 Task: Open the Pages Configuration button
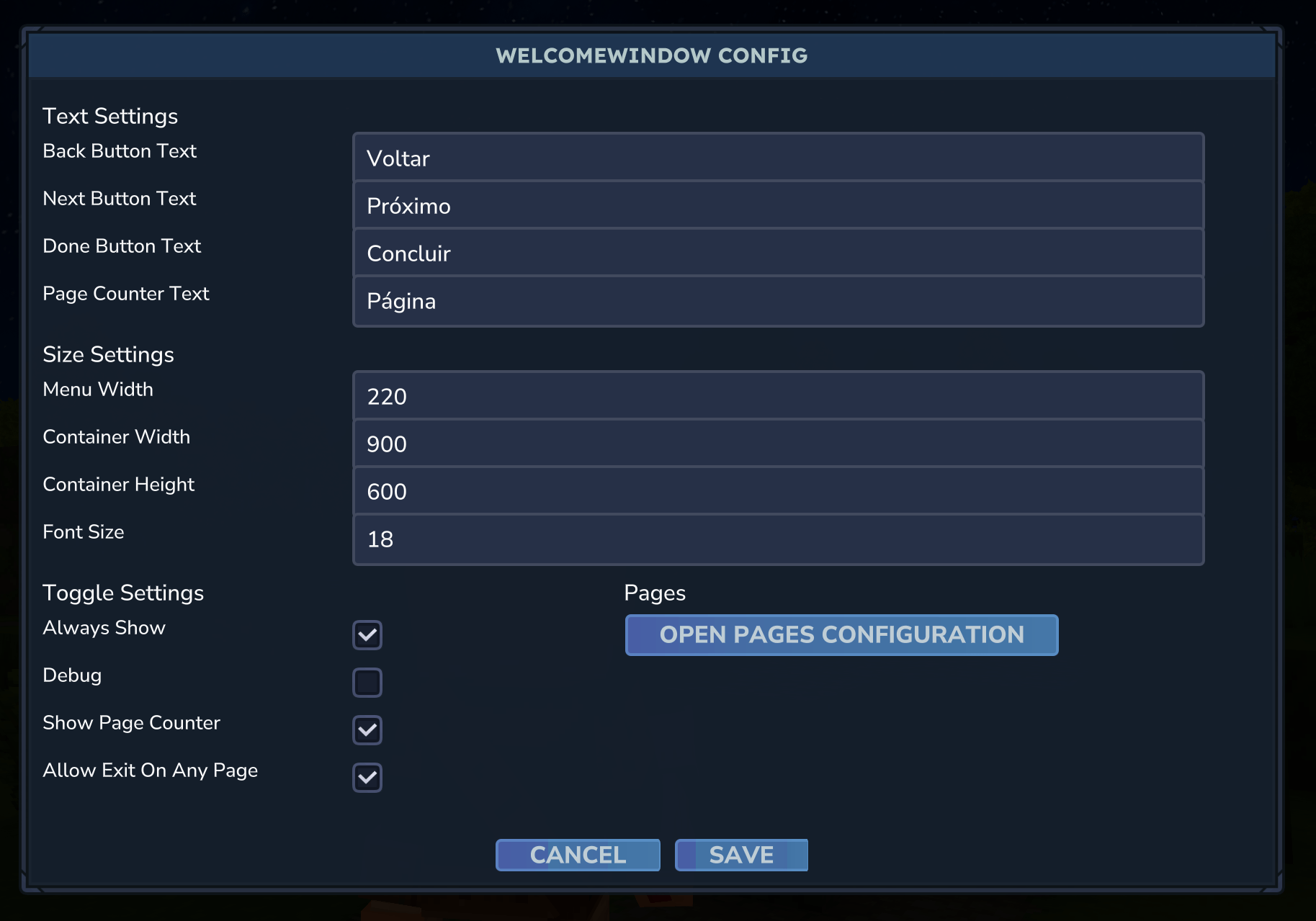[x=841, y=634]
